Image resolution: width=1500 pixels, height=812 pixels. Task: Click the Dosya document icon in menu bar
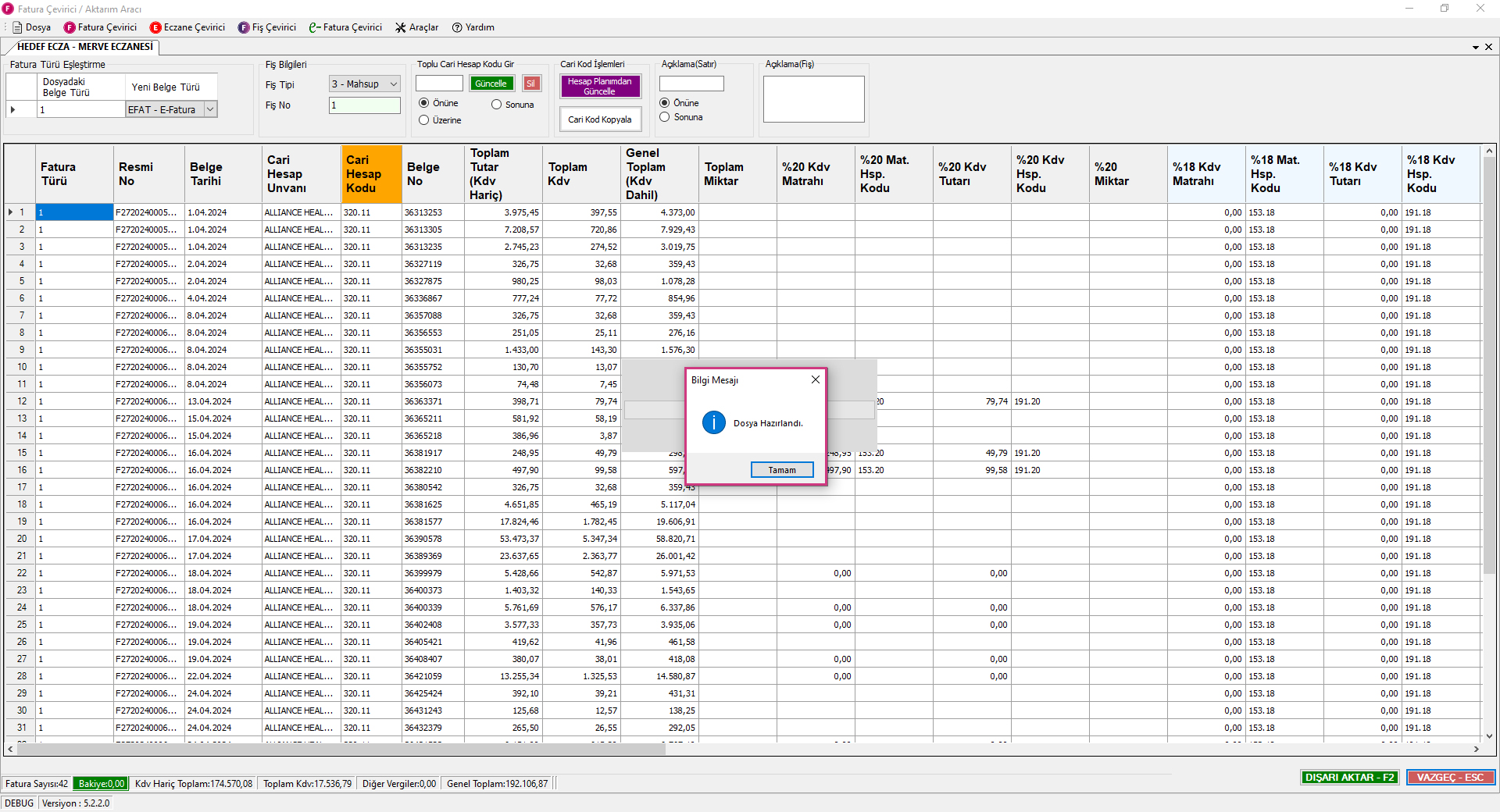(17, 27)
